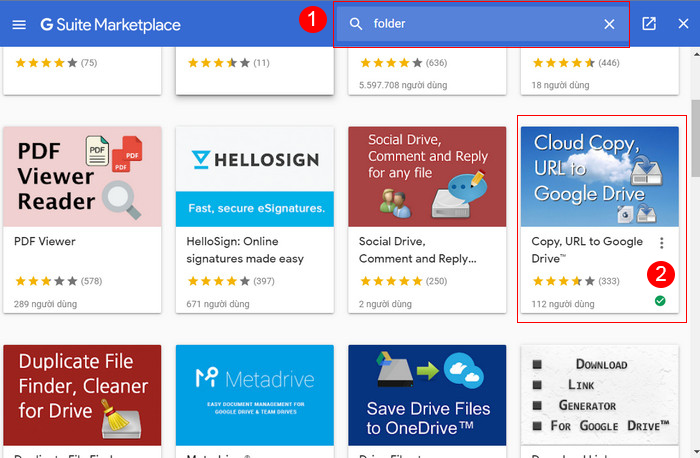Screen dimensions: 700x458
Task: Click '2 người dùng' user count
Action: pos(385,304)
